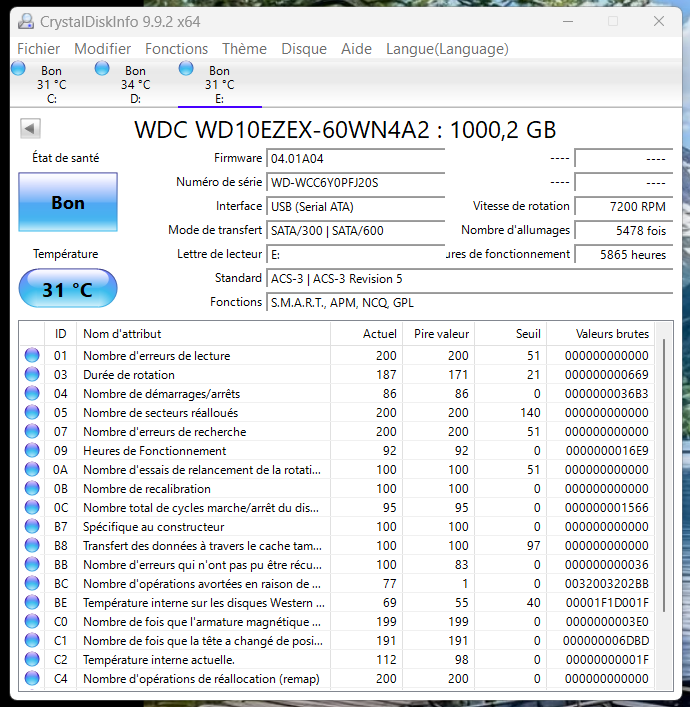Screen dimensions: 690x707
Task: Select the Nombre de secteurs réalloués row
Action: click(336, 412)
